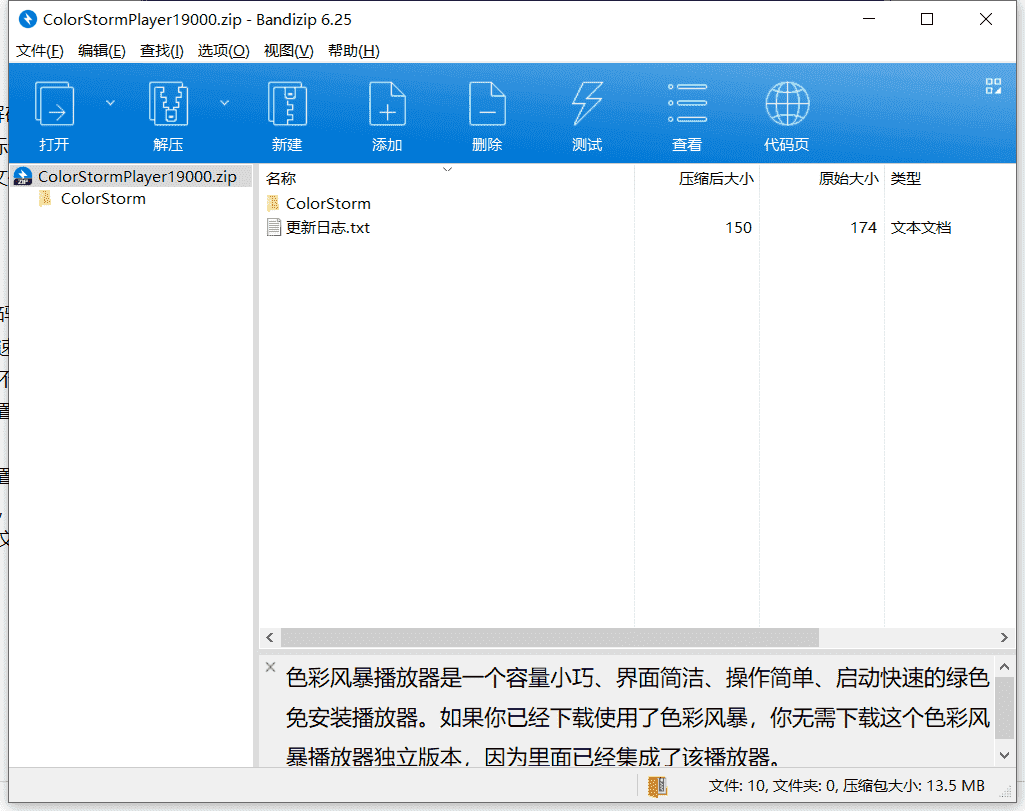Image resolution: width=1025 pixels, height=811 pixels.
Task: Click the Code page (代码页) globe icon
Action: (787, 103)
